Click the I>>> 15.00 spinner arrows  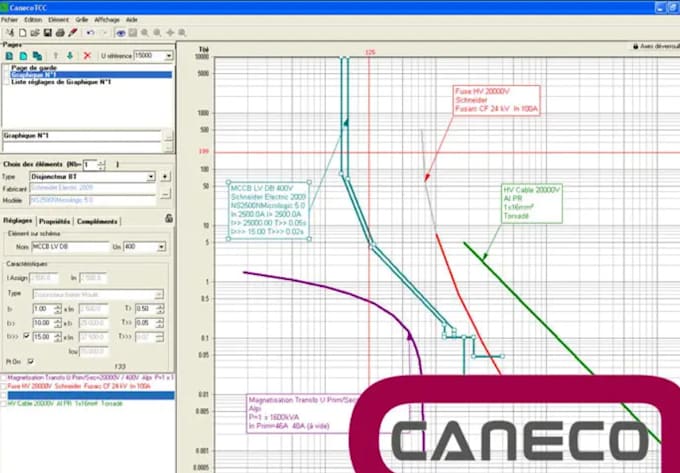(x=58, y=337)
